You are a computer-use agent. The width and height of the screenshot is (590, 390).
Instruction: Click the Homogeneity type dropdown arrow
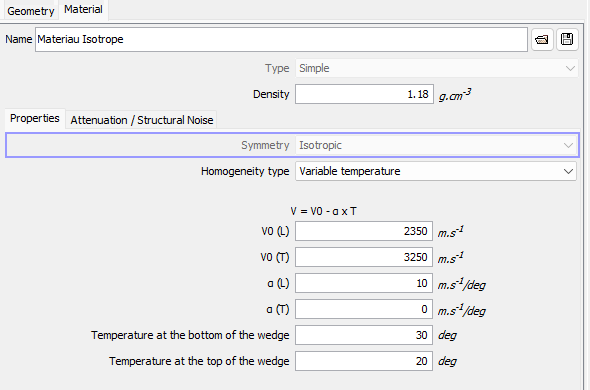pyautogui.click(x=568, y=172)
